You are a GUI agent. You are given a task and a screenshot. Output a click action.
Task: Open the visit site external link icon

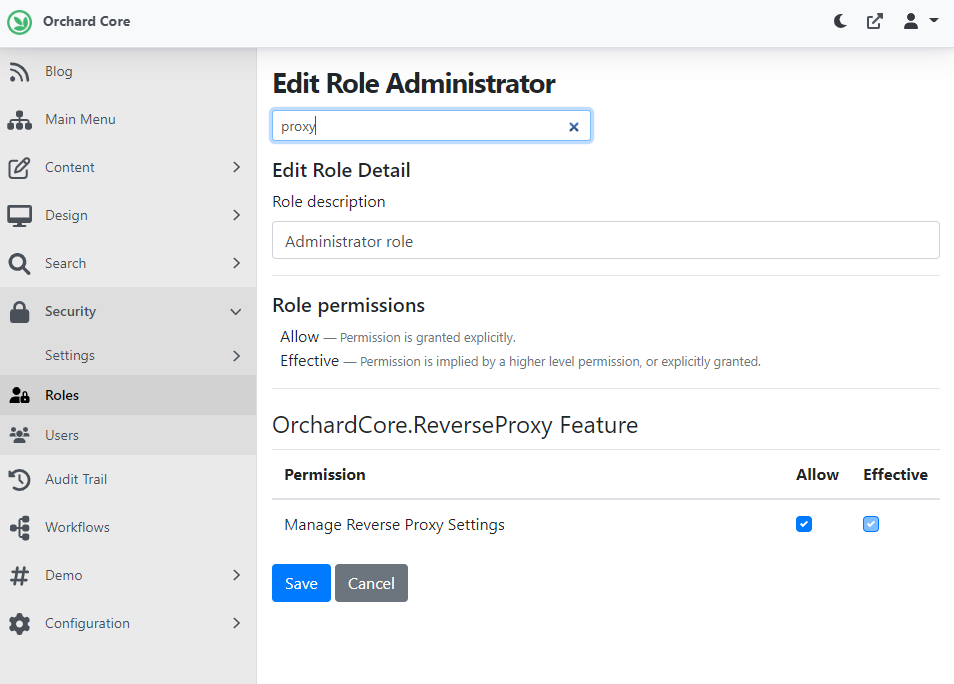click(875, 22)
